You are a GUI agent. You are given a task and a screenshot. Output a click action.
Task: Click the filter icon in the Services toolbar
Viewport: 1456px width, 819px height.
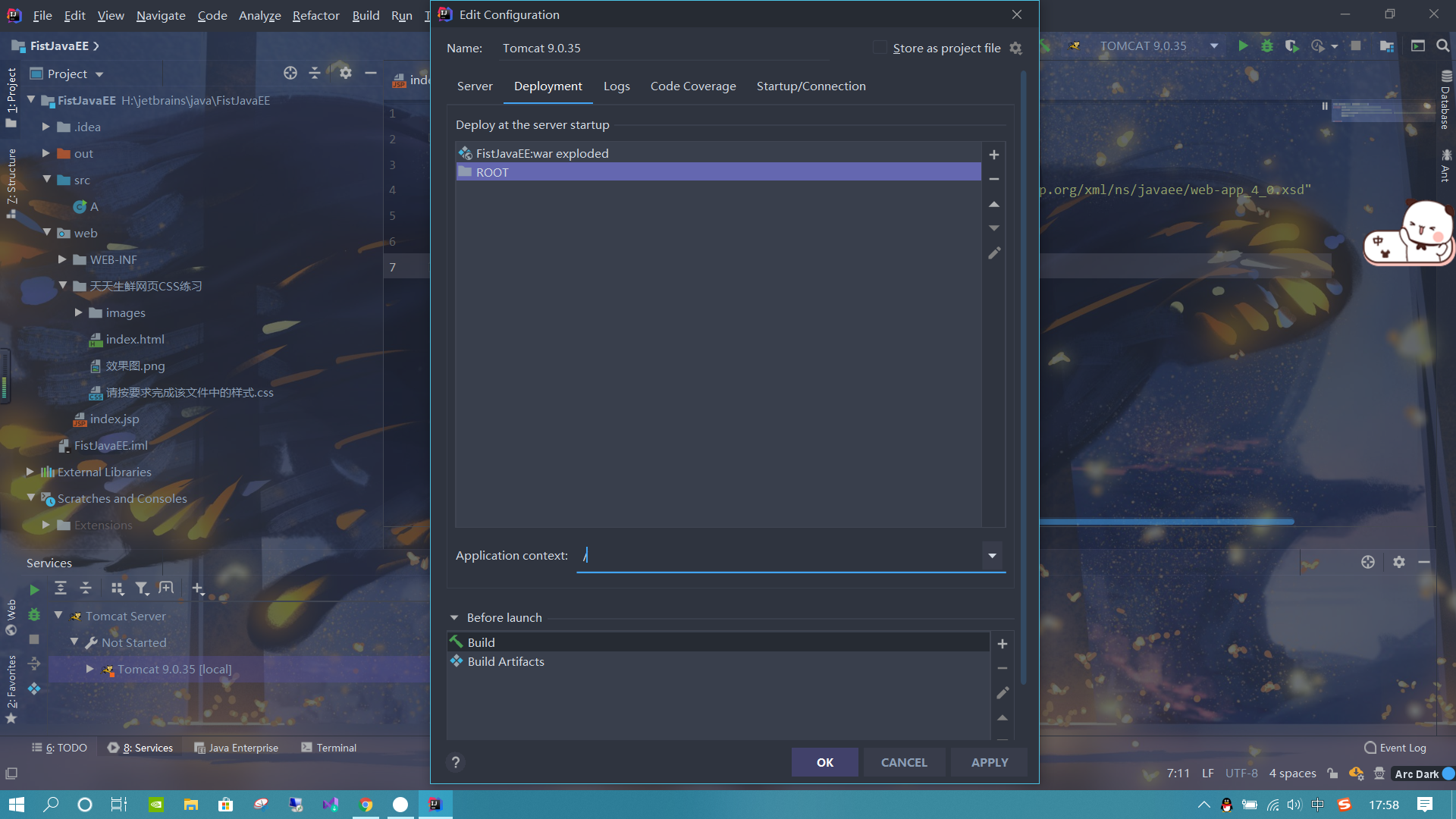[x=141, y=588]
